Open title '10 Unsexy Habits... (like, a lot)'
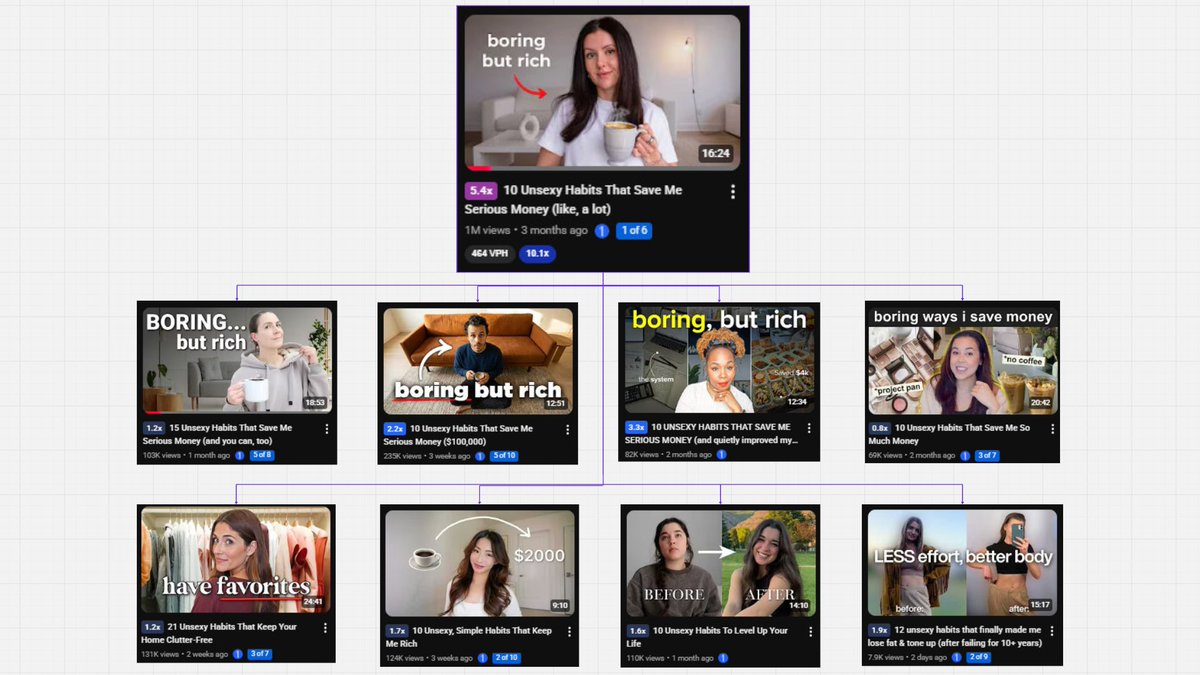Screen dimensions: 1200x675 point(574,200)
